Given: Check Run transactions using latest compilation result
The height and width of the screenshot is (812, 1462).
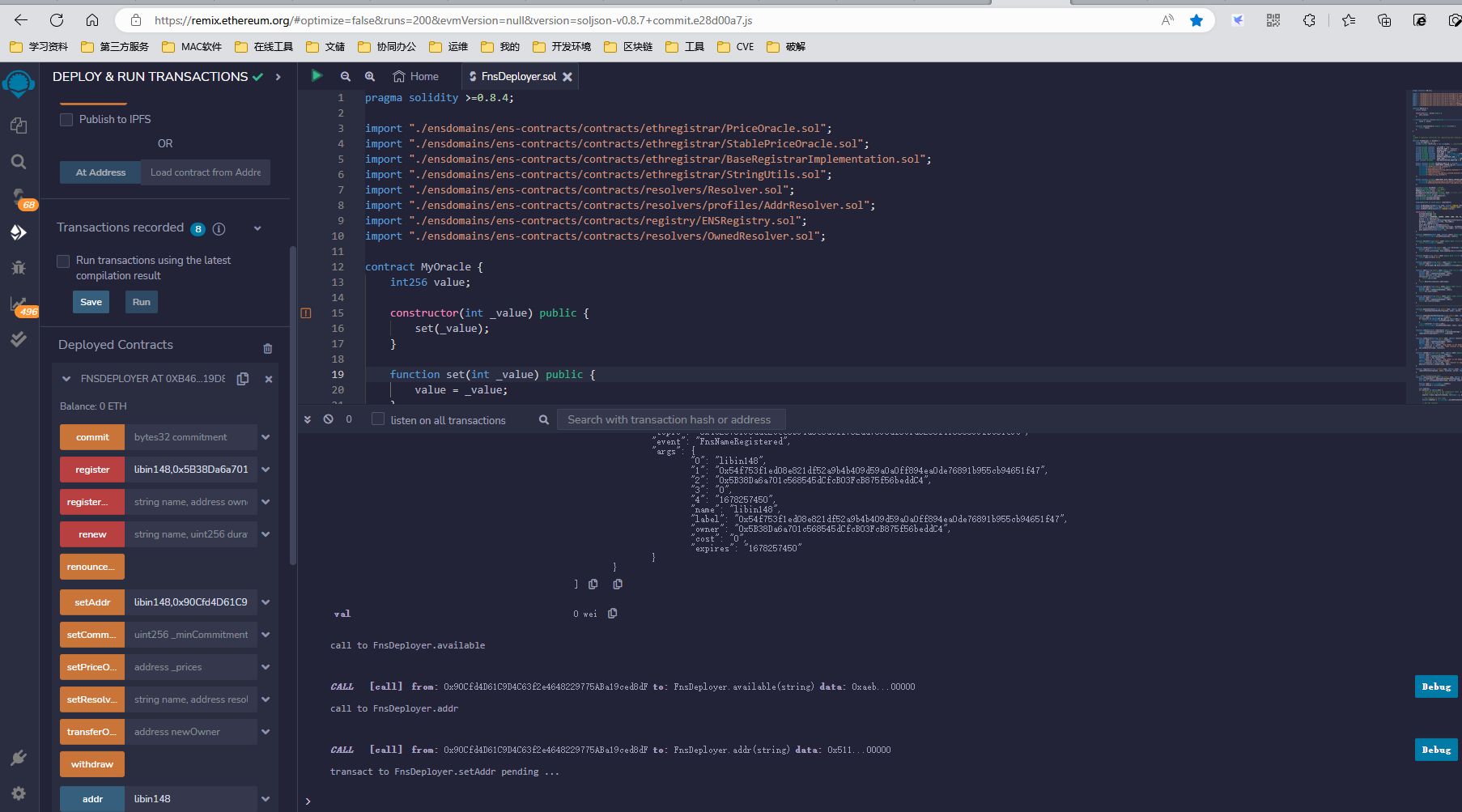Looking at the screenshot, I should tap(63, 261).
